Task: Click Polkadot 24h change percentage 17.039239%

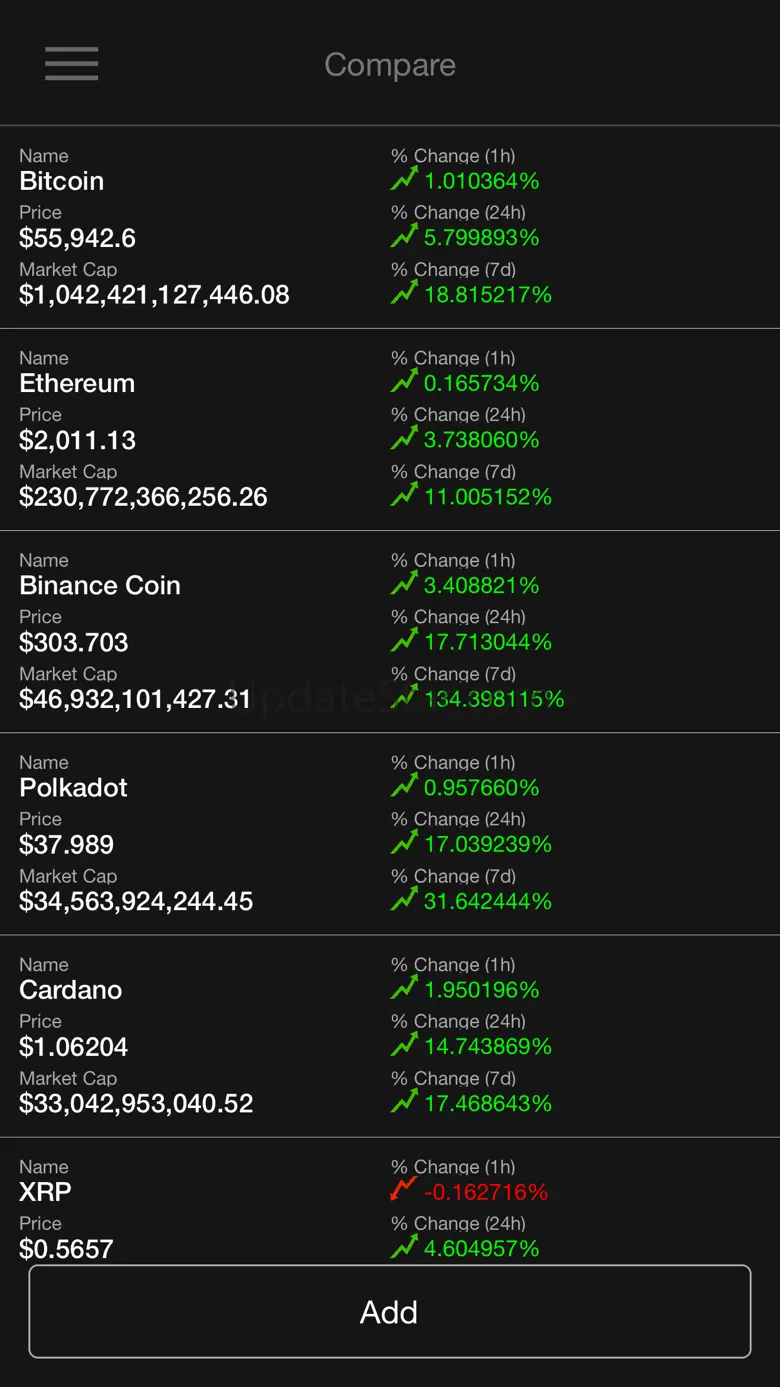Action: [488, 844]
